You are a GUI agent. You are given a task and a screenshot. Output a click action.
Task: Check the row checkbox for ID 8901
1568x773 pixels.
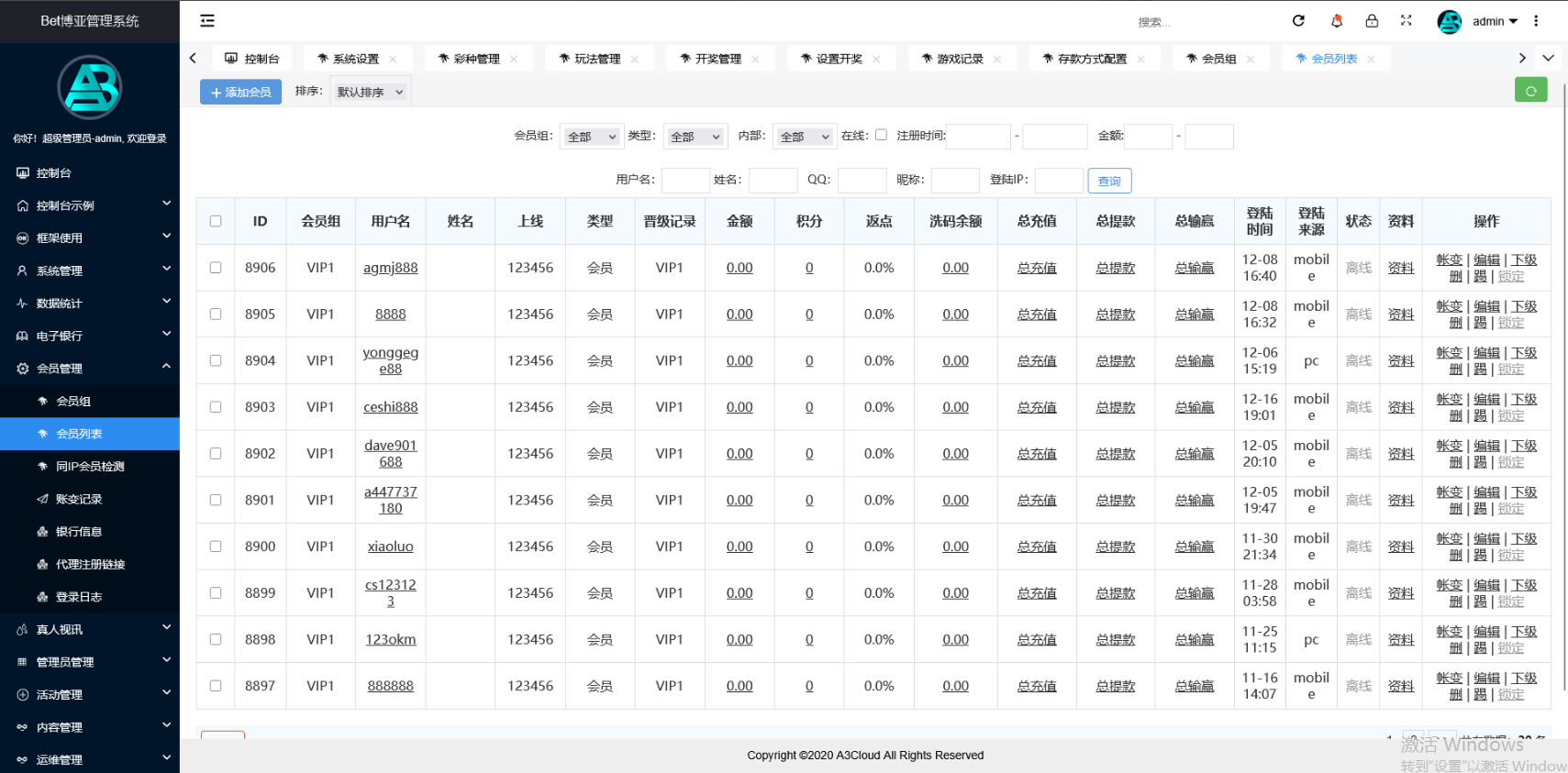(x=216, y=500)
